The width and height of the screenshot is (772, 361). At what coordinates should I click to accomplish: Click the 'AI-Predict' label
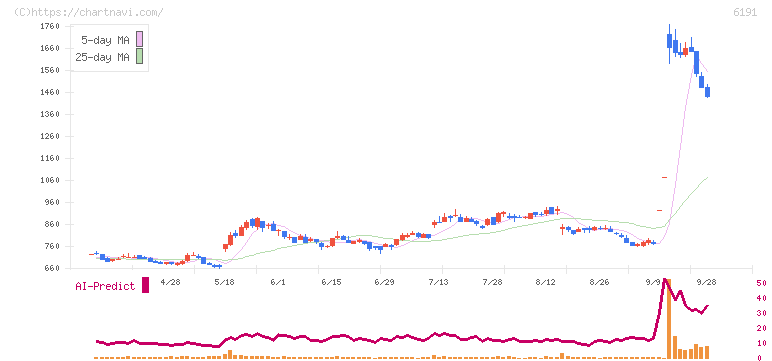[x=105, y=286]
